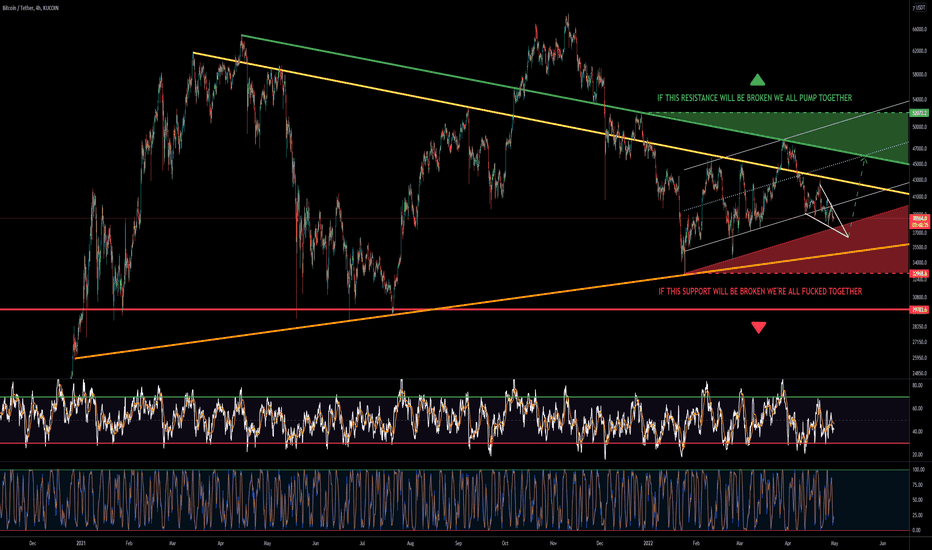The height and width of the screenshot is (550, 932).
Task: Click the red current price label on the price axis
Action: tap(920, 222)
